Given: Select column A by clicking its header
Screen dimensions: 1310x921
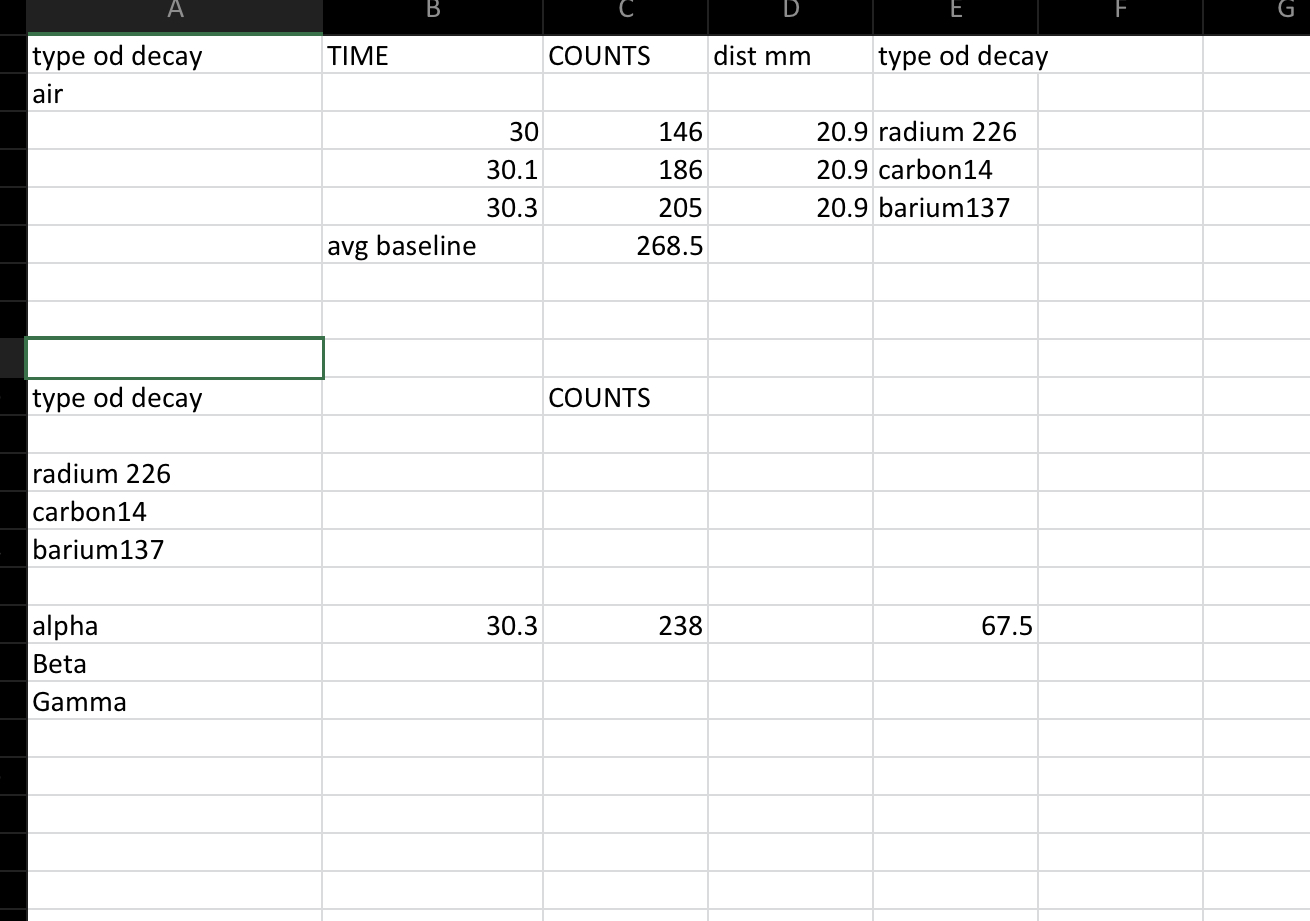Looking at the screenshot, I should click(175, 10).
